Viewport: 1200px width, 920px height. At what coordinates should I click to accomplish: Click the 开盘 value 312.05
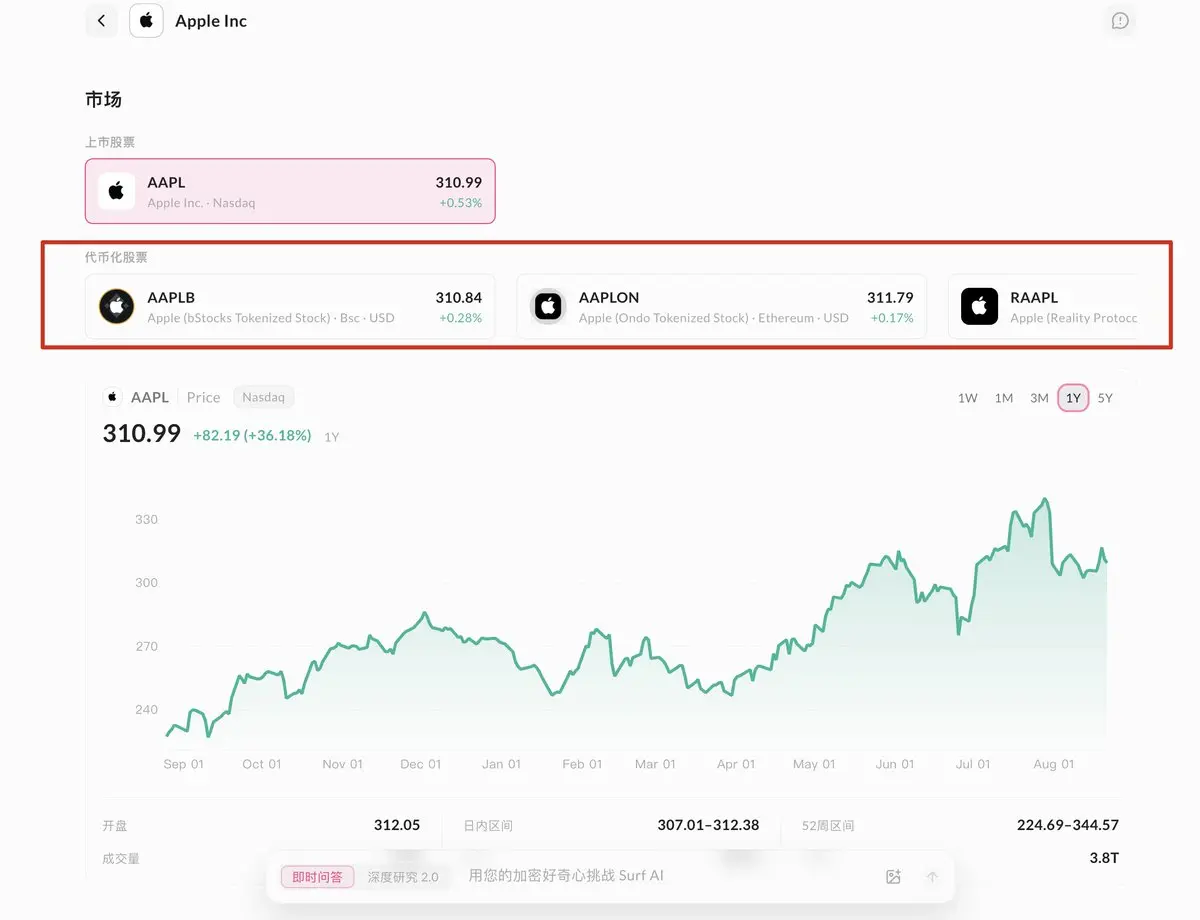tap(397, 825)
